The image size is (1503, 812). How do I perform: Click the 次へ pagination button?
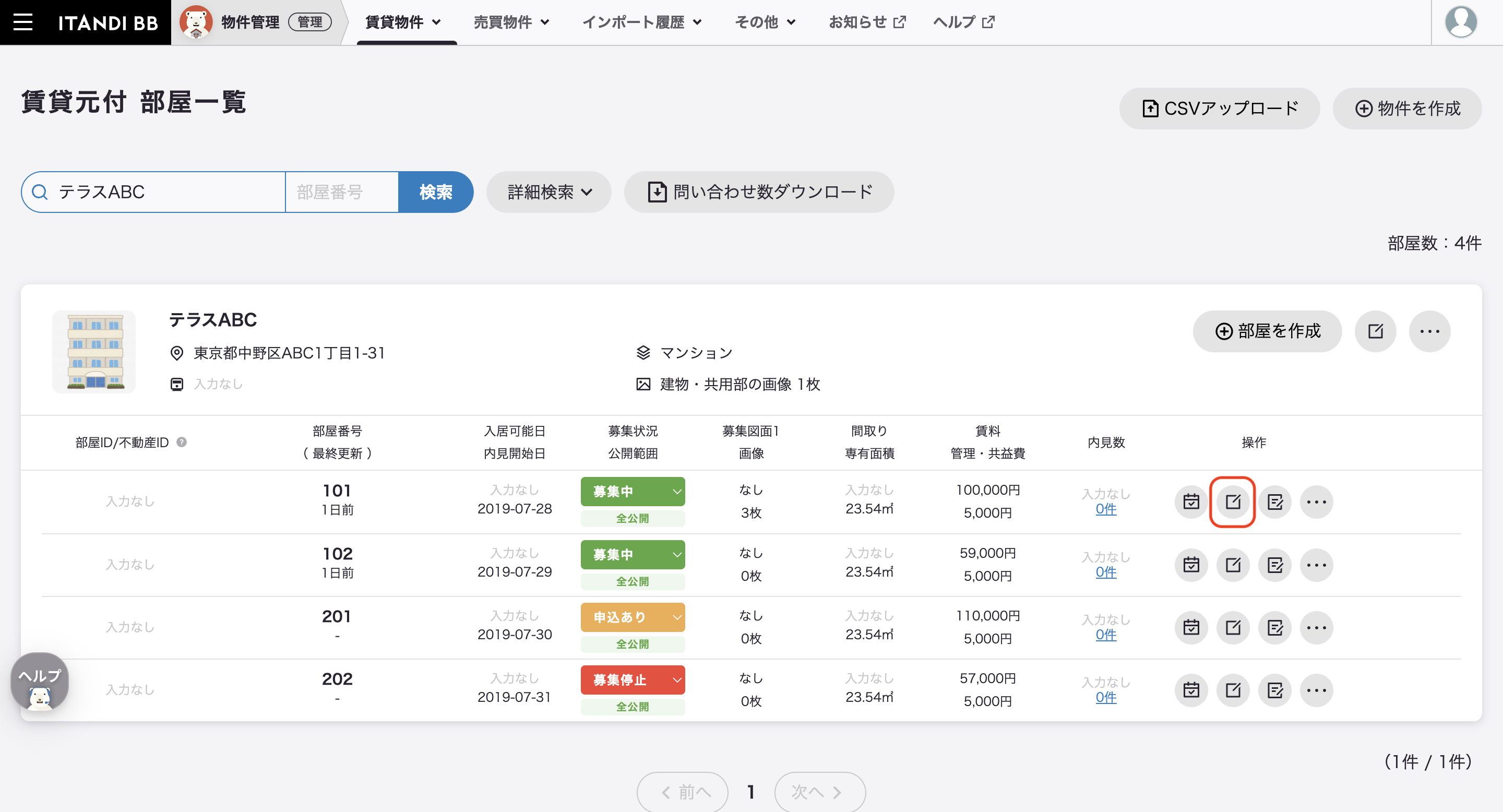[x=820, y=792]
